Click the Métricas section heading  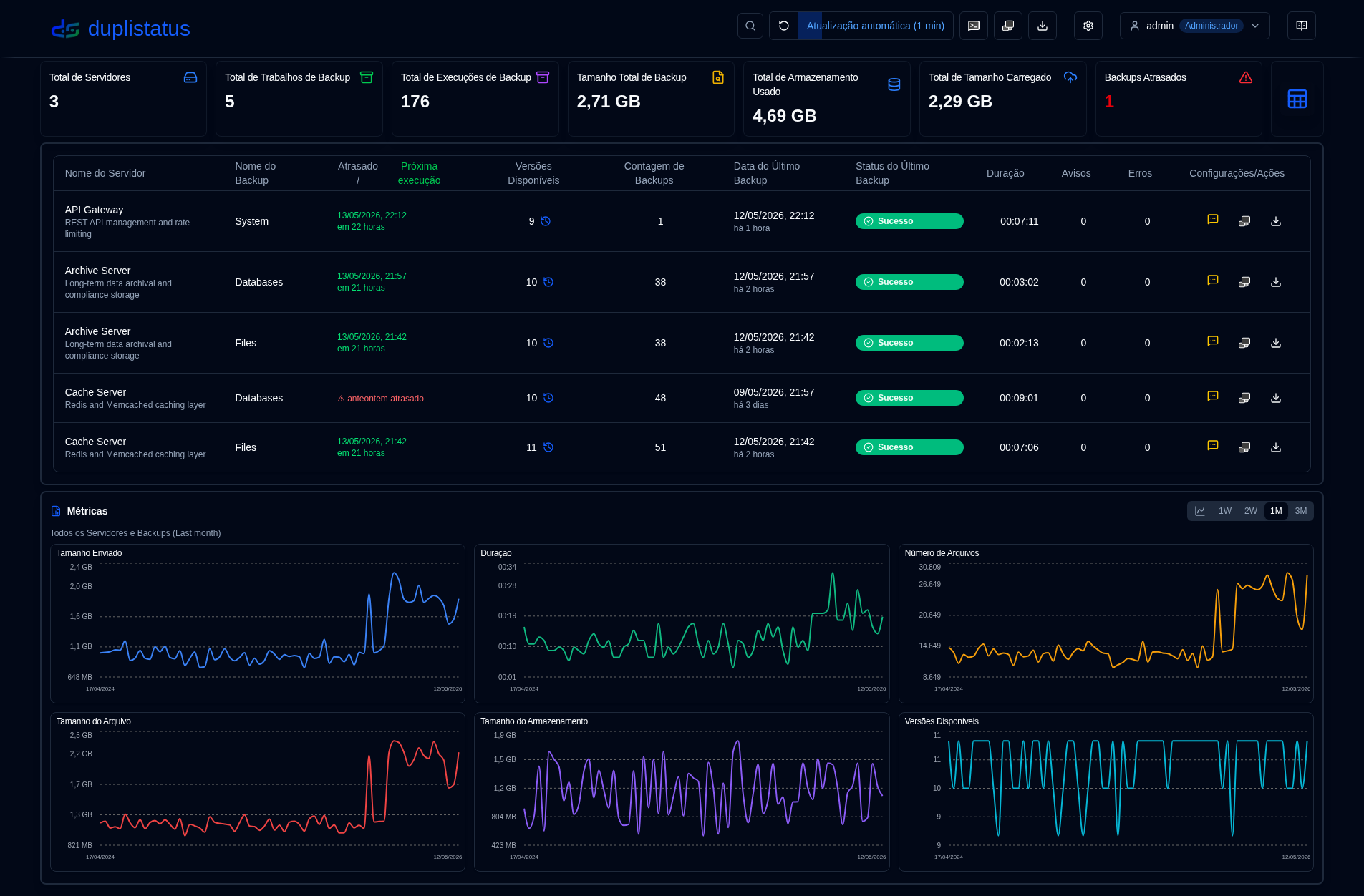87,511
